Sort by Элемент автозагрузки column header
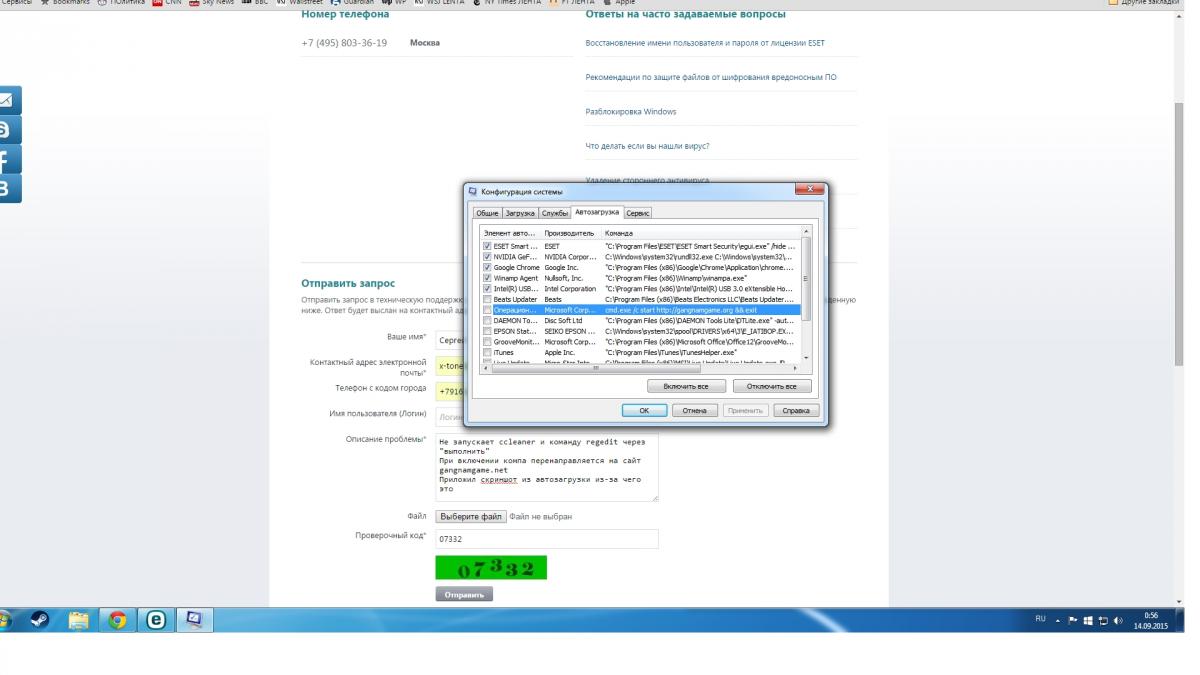Viewport: 1200px width, 675px height. click(511, 233)
